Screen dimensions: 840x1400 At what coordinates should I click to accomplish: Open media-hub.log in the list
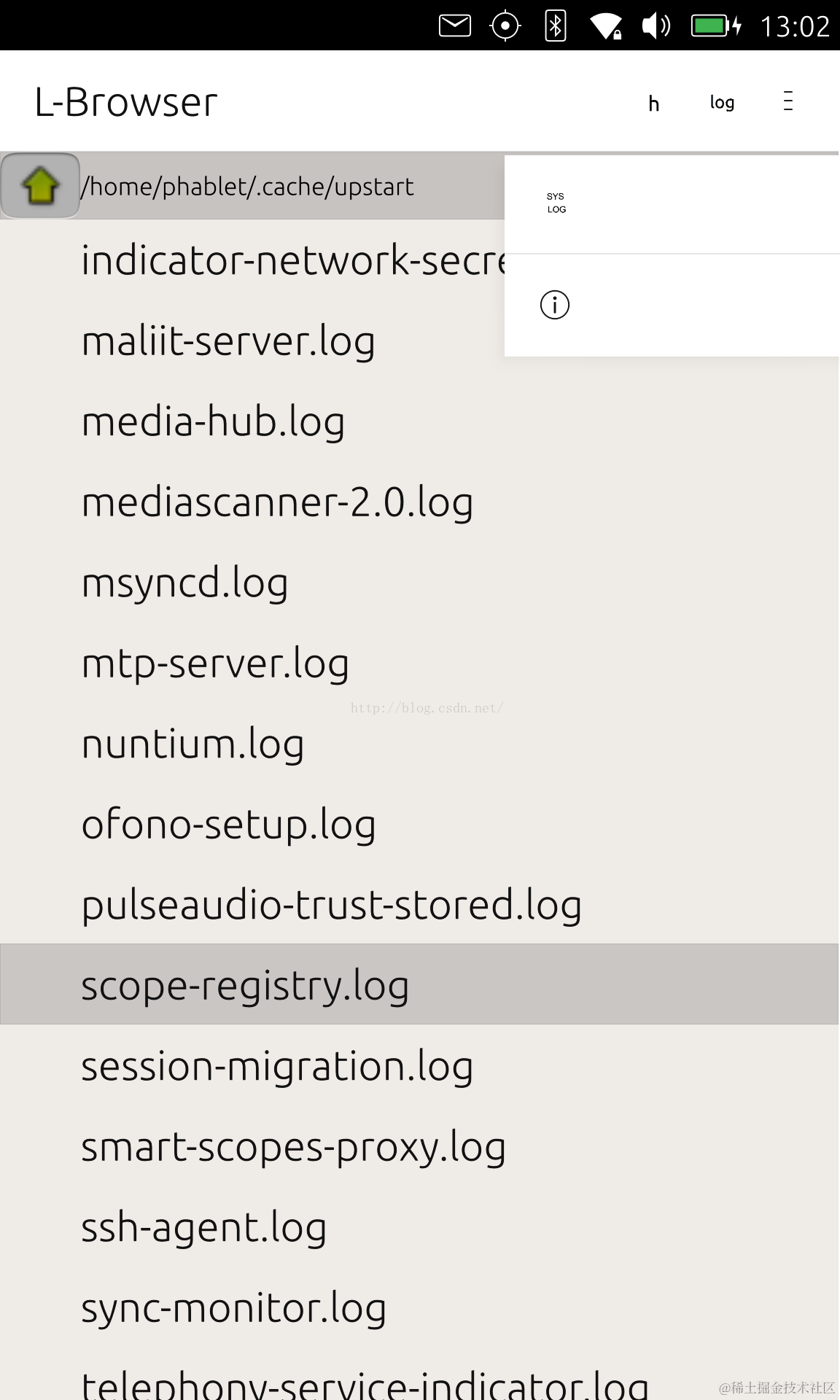click(213, 422)
